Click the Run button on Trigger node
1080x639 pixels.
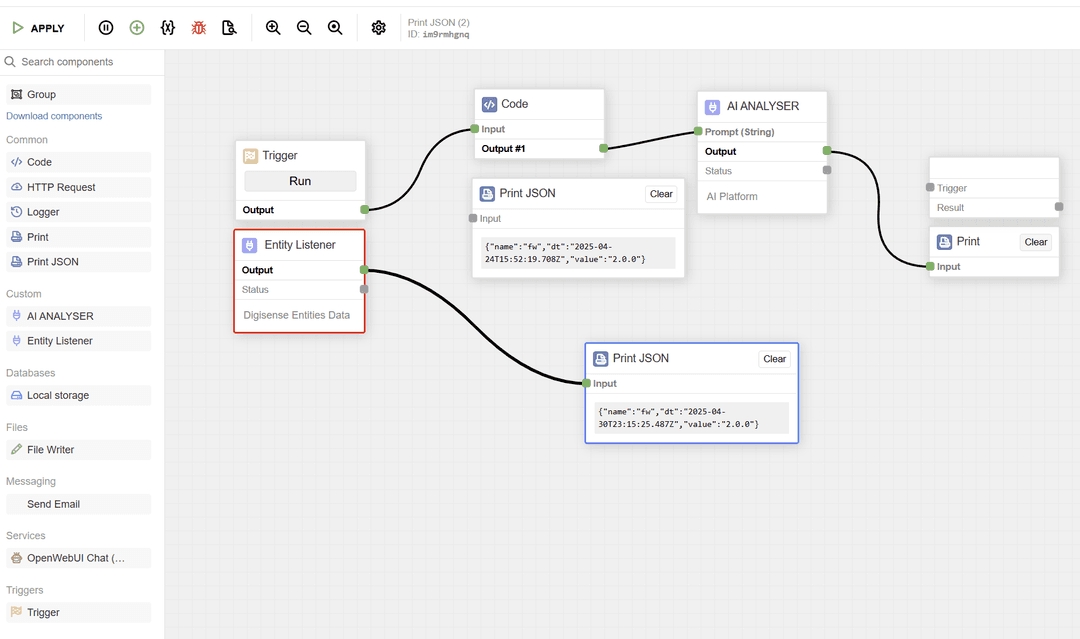[300, 181]
